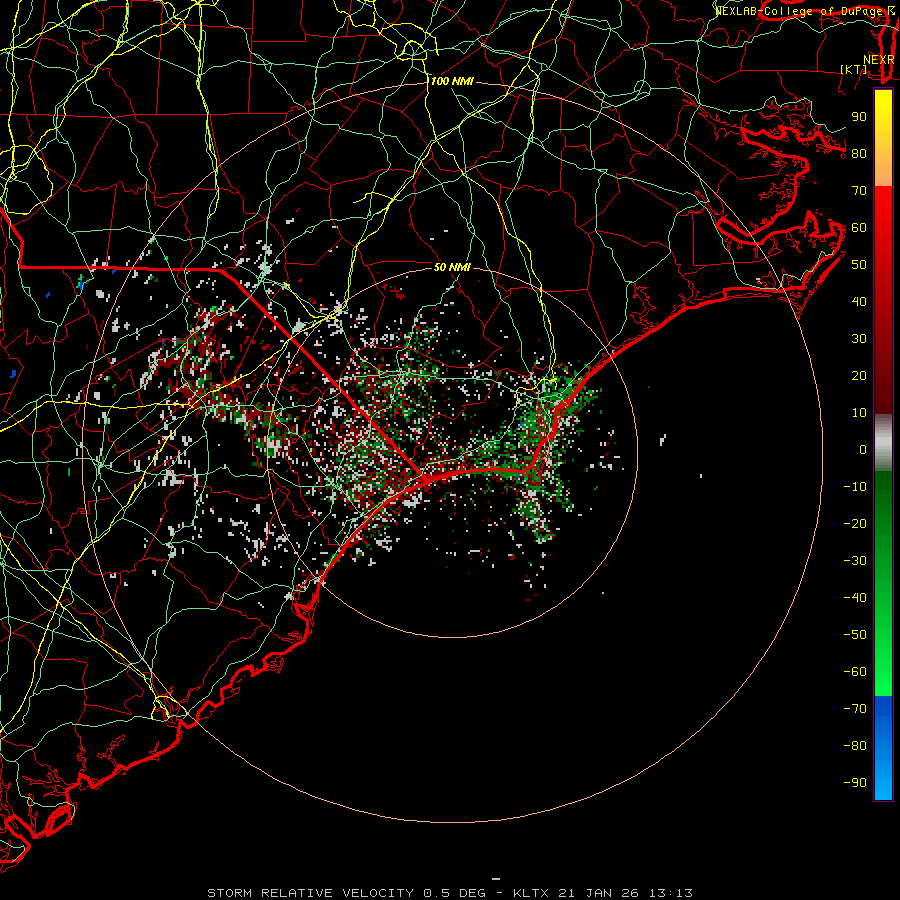This screenshot has width=900, height=900.
Task: Click the positive 10 knot scale label
Action: click(859, 413)
